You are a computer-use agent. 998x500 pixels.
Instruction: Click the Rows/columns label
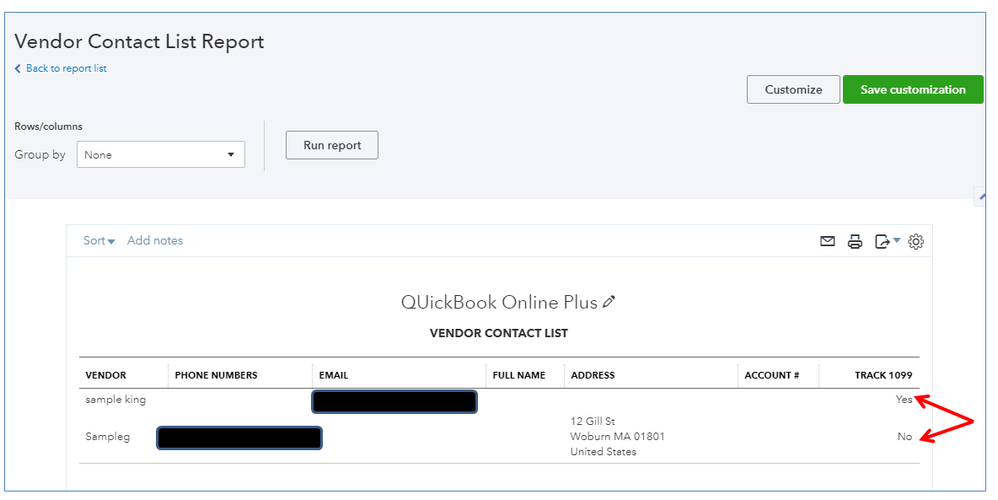(48, 126)
